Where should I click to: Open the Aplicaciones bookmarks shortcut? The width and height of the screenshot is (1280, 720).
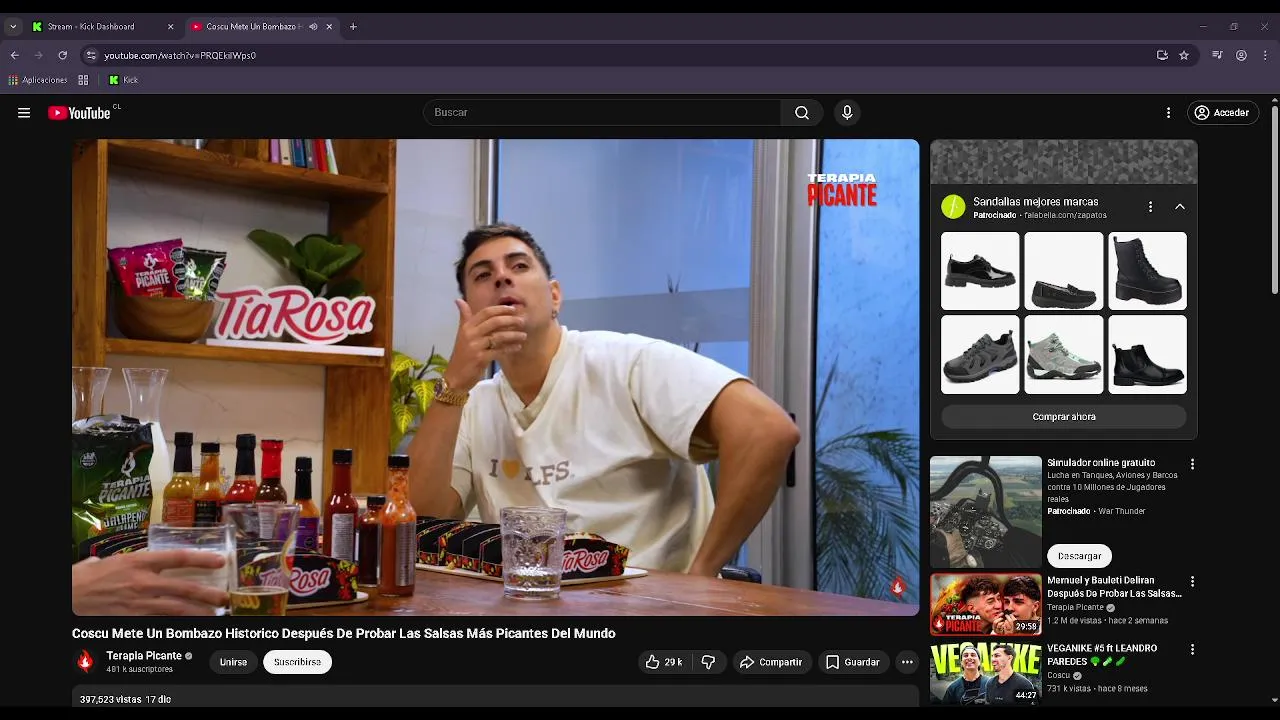(x=37, y=80)
